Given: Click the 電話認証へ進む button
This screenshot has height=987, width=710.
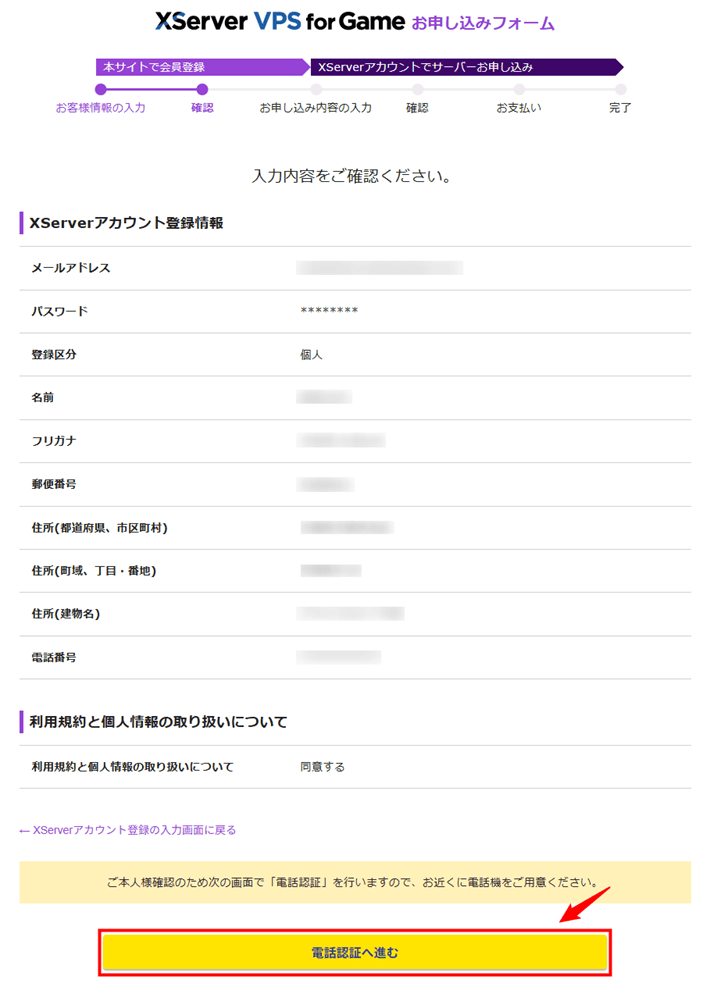Looking at the screenshot, I should tap(354, 952).
